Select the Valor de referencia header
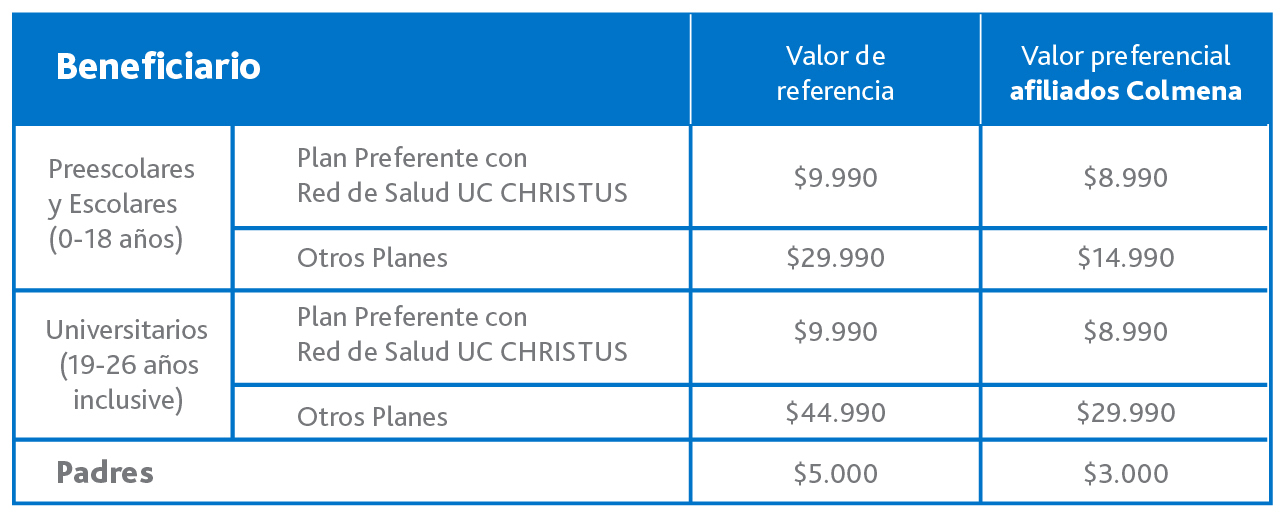Screen dimensions: 1285x518 coord(835,73)
